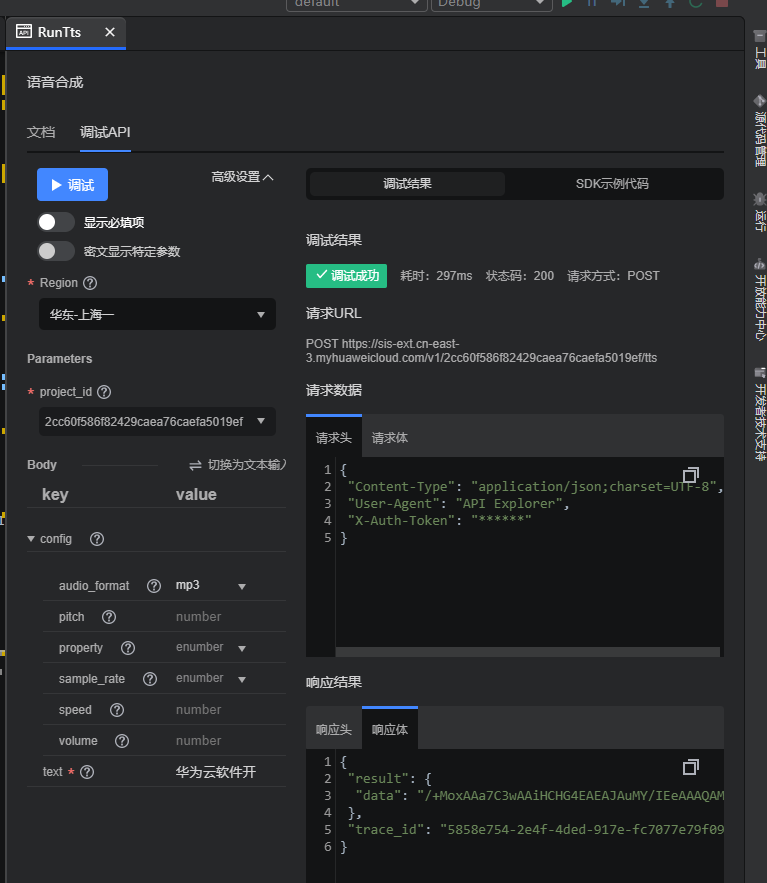Open help tooltip for project_id

coord(104,392)
